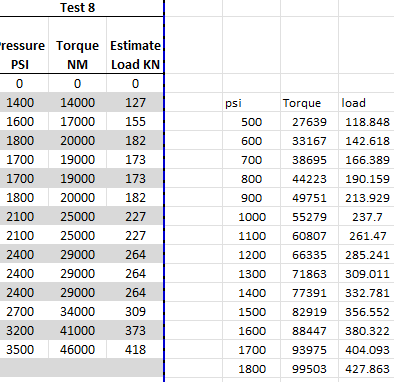394x382 pixels.
Task: Select the psi label cell
Action: [x=251, y=103]
